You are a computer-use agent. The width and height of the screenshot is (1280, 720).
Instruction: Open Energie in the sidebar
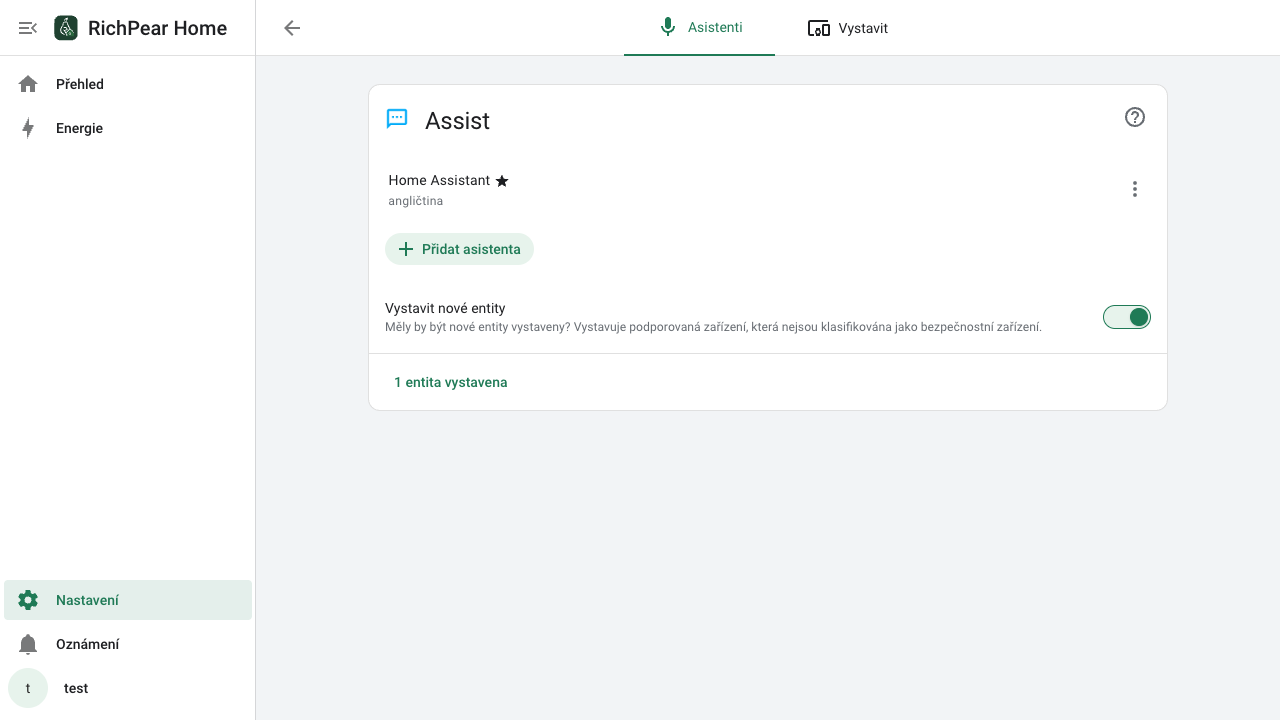(128, 128)
